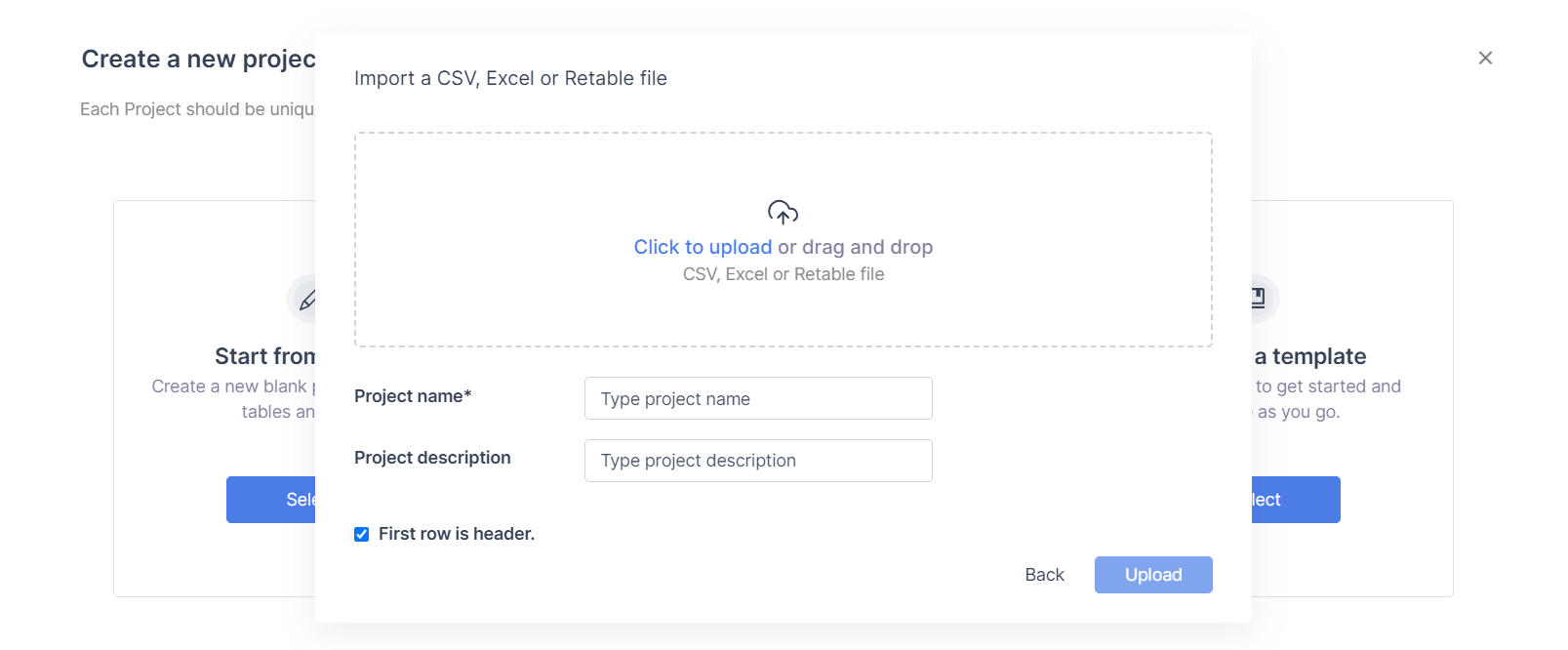Focus the Project description input field
This screenshot has height=650, width=1568.
tap(758, 461)
